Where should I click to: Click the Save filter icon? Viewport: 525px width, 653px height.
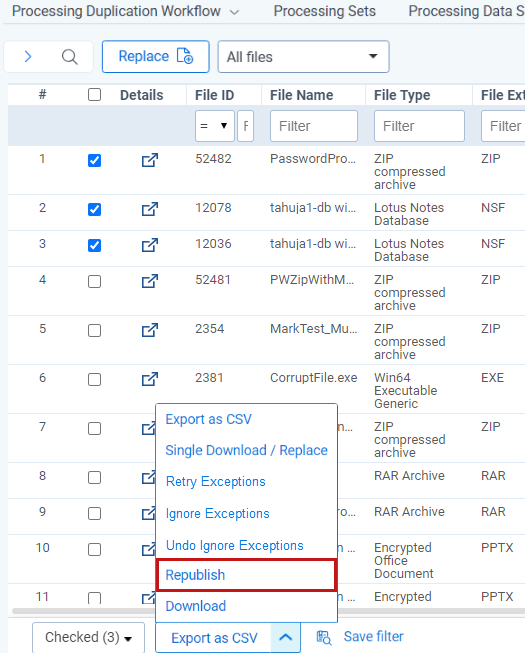[x=323, y=637]
